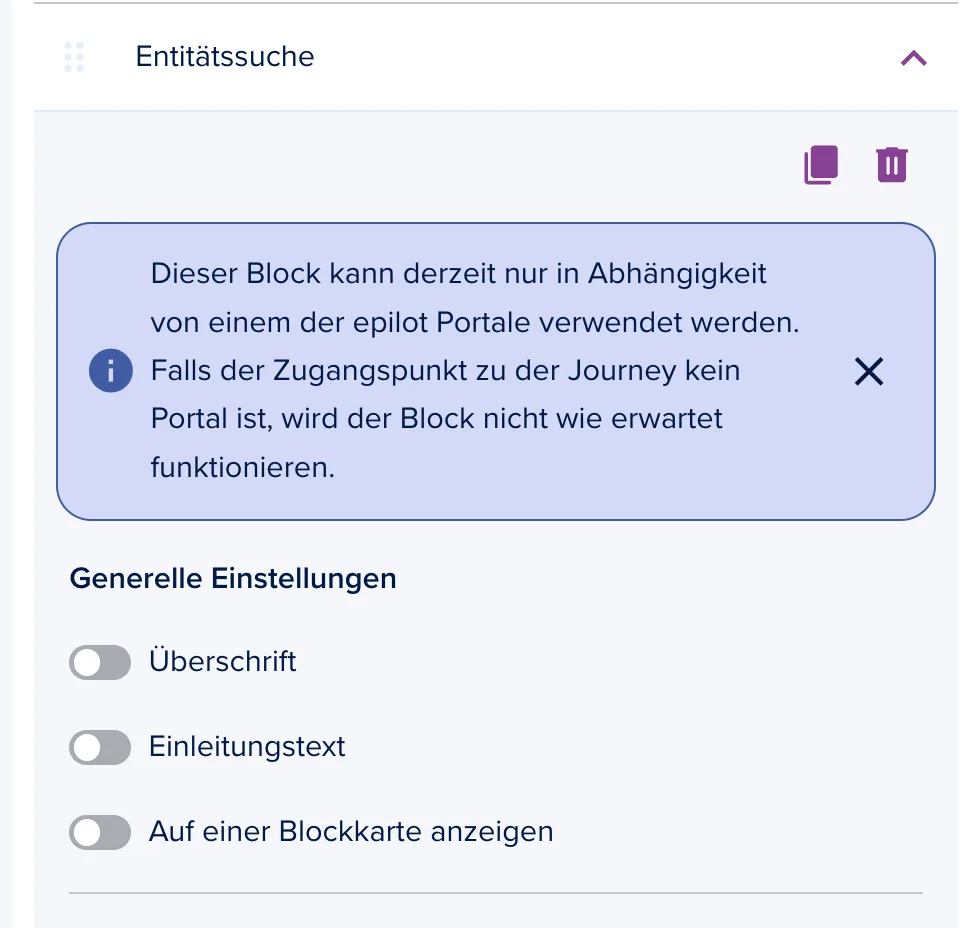Click the divider line below the toggles

coord(496,893)
